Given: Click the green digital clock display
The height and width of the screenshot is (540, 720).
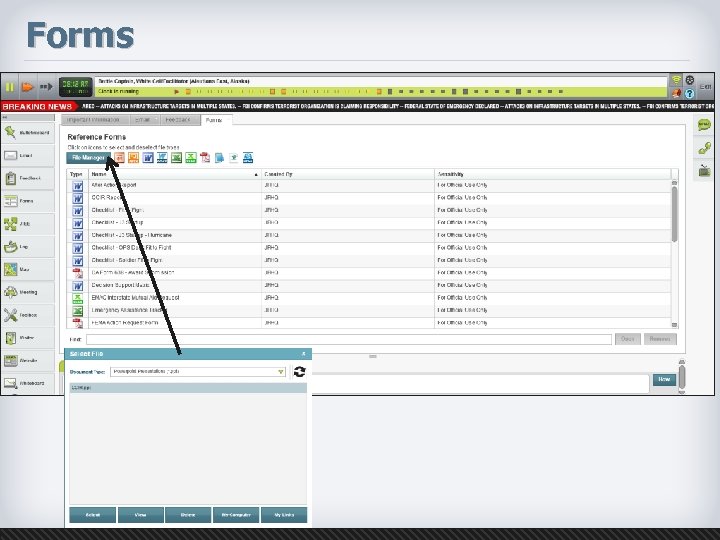Looking at the screenshot, I should pos(75,86).
